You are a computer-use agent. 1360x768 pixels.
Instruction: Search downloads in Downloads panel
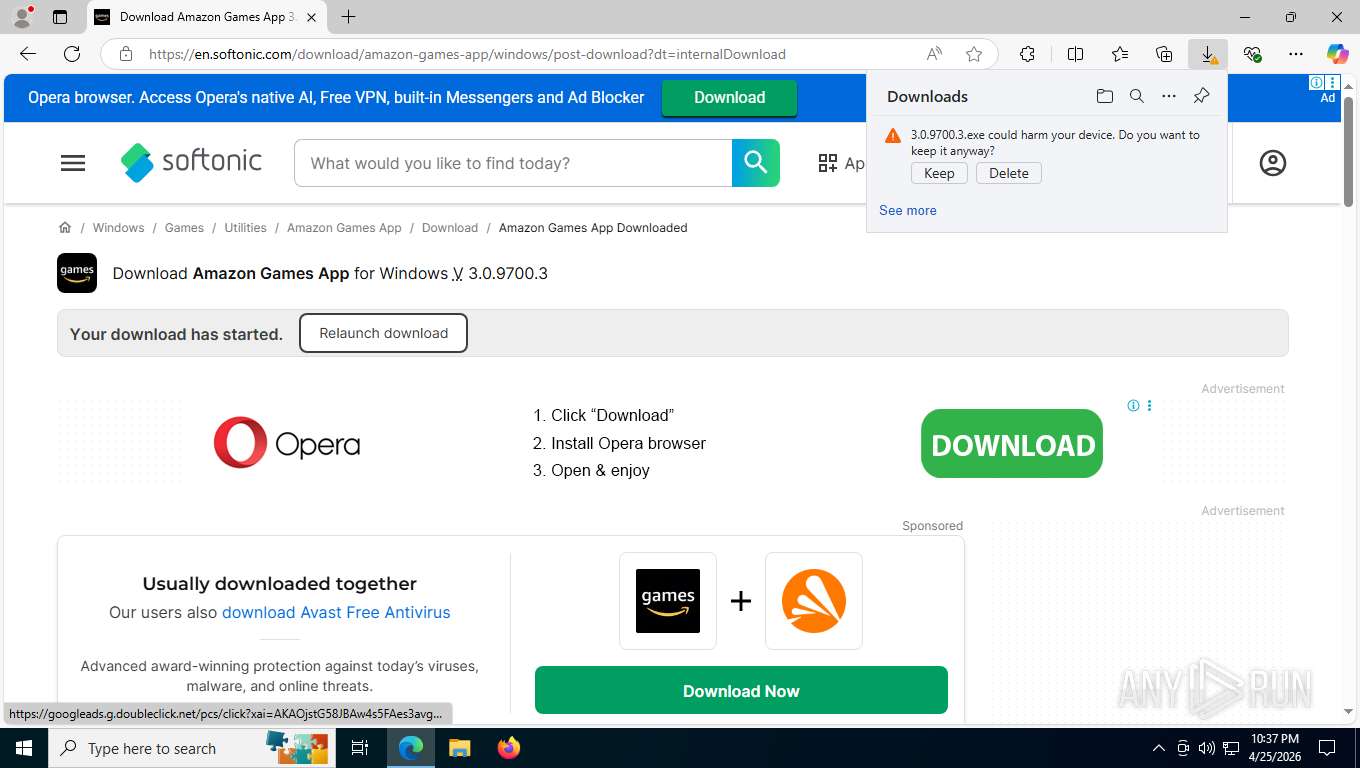[1137, 96]
